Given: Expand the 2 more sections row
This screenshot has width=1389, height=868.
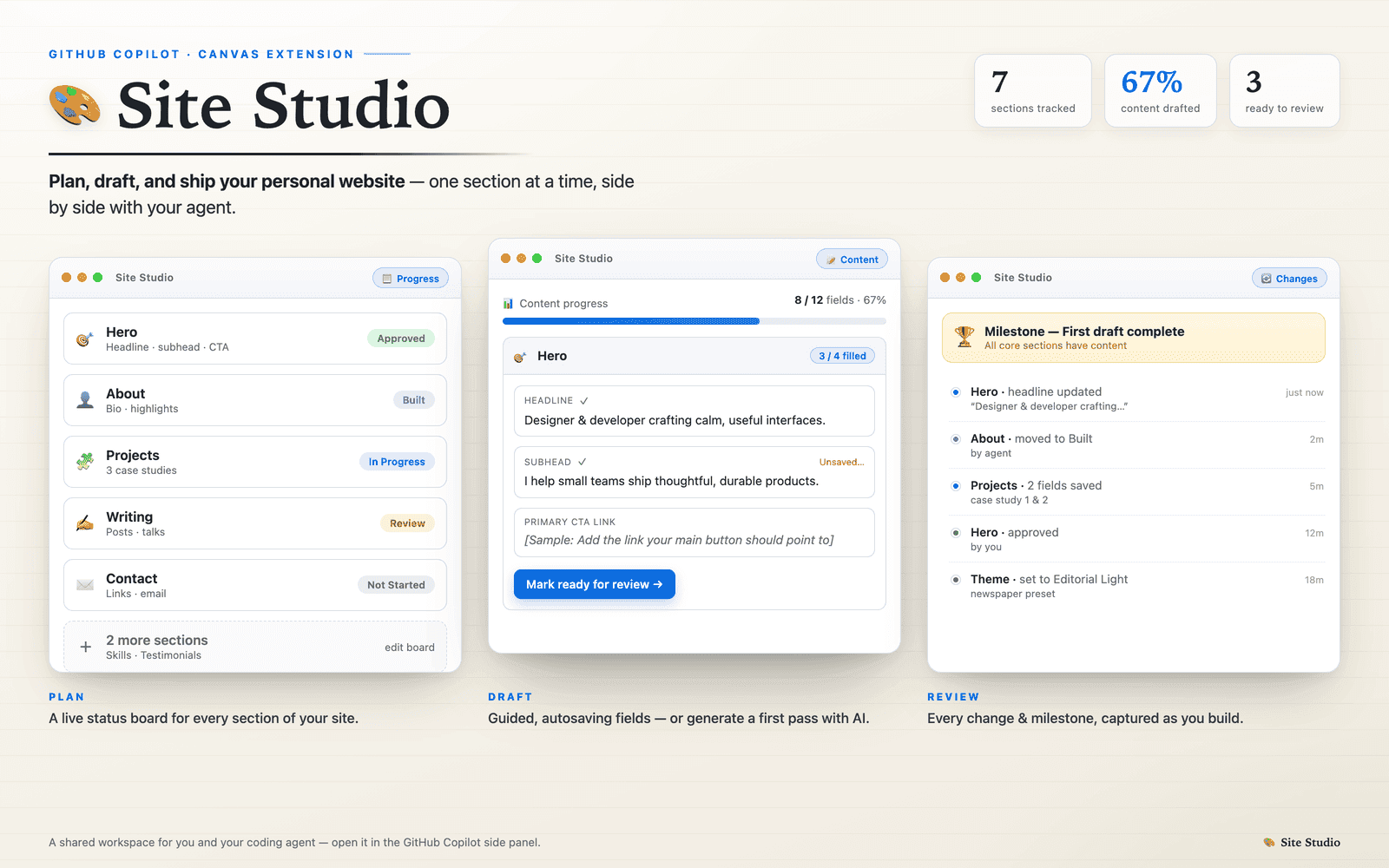Looking at the screenshot, I should pyautogui.click(x=255, y=647).
